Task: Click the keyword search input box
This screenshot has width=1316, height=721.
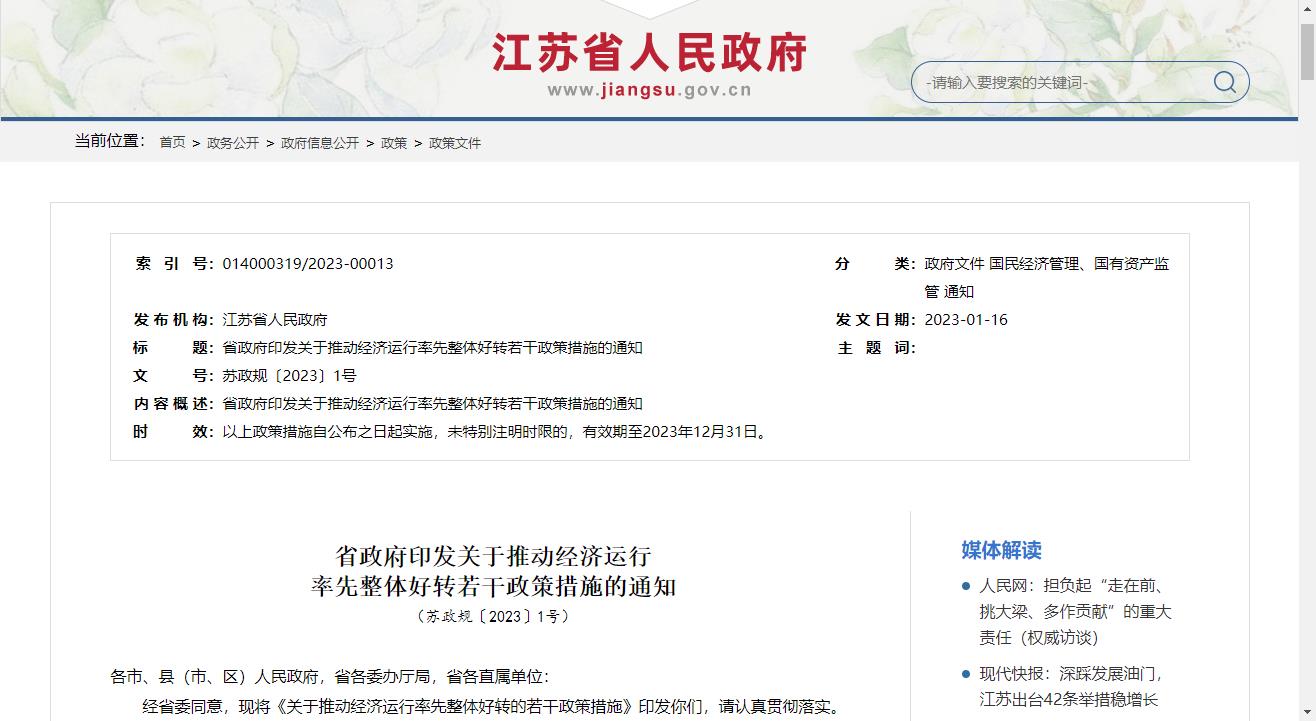Action: 1060,83
